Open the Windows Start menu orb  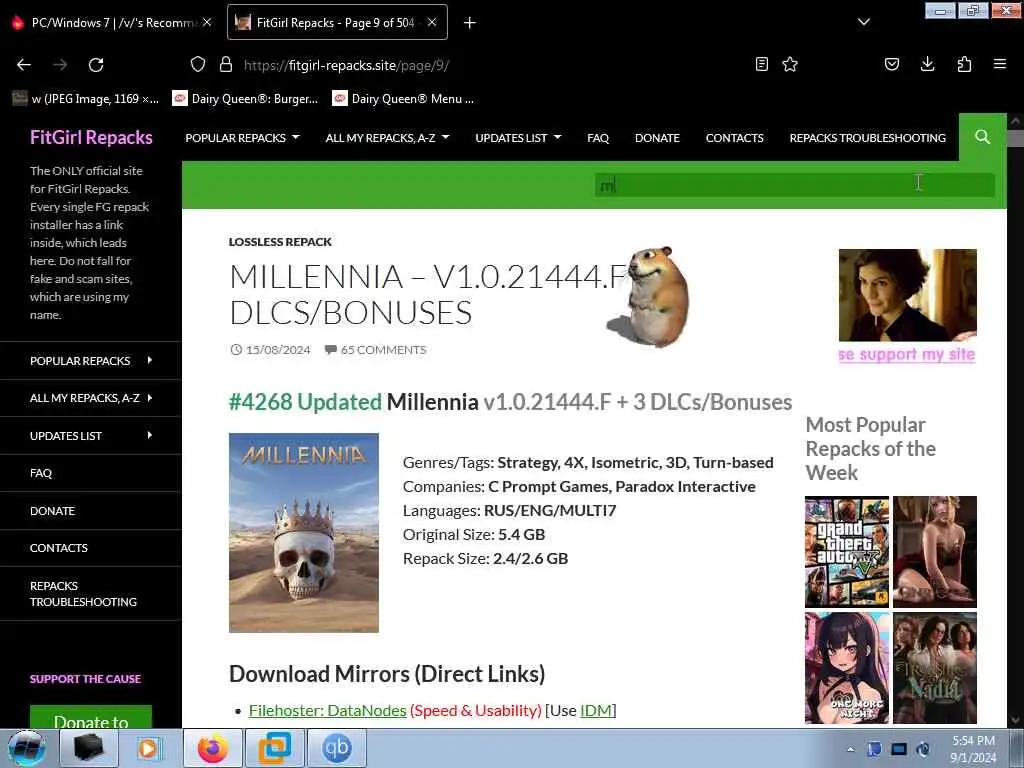coord(26,748)
